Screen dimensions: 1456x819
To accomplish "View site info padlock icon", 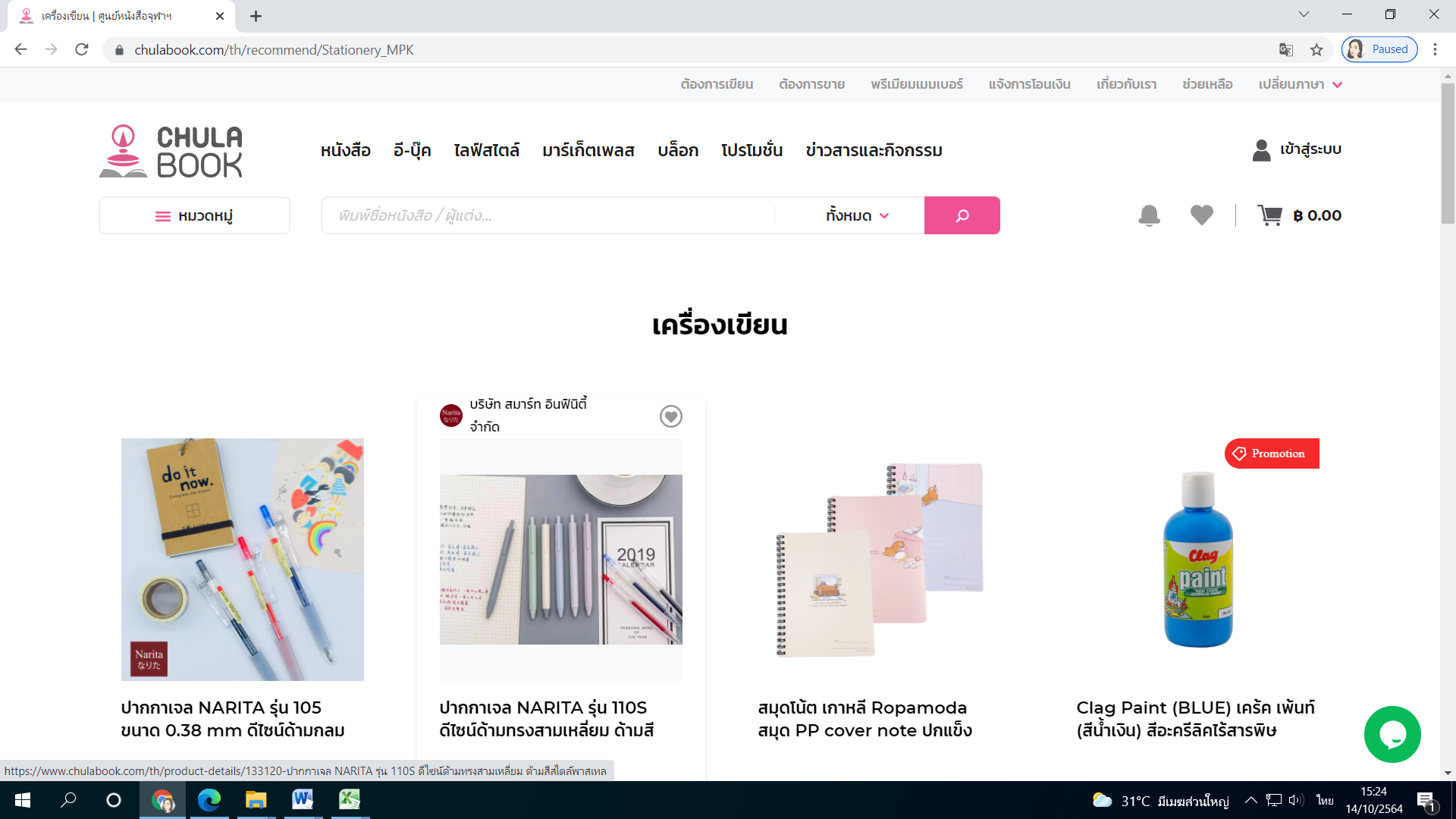I will [119, 50].
